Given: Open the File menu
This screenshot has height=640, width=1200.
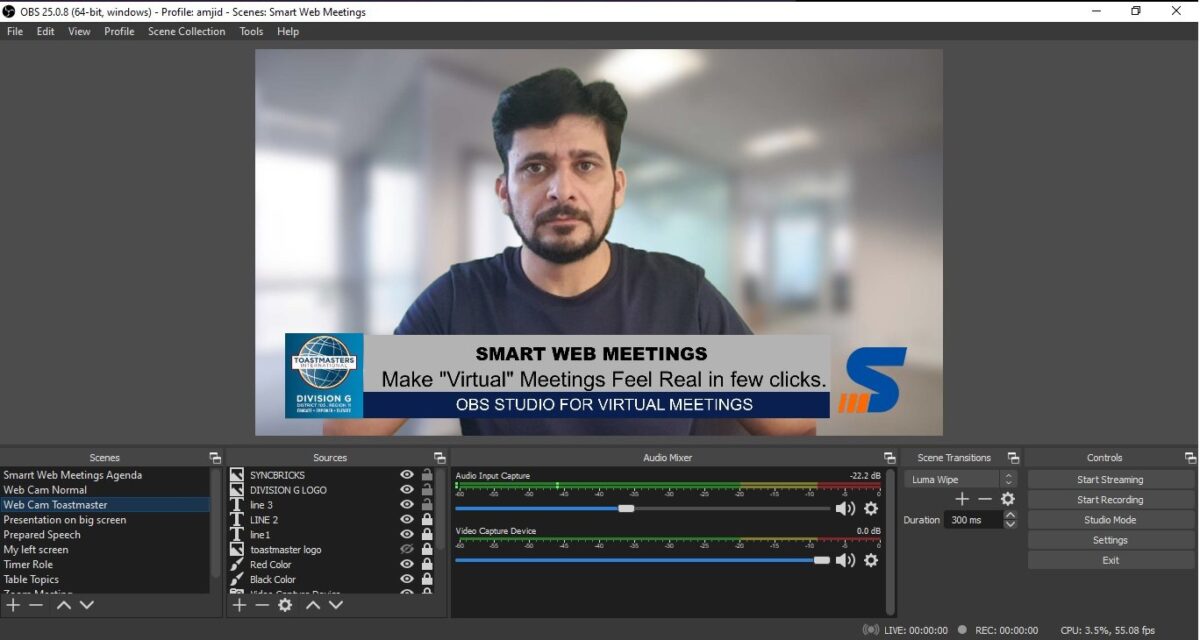Looking at the screenshot, I should pos(15,31).
